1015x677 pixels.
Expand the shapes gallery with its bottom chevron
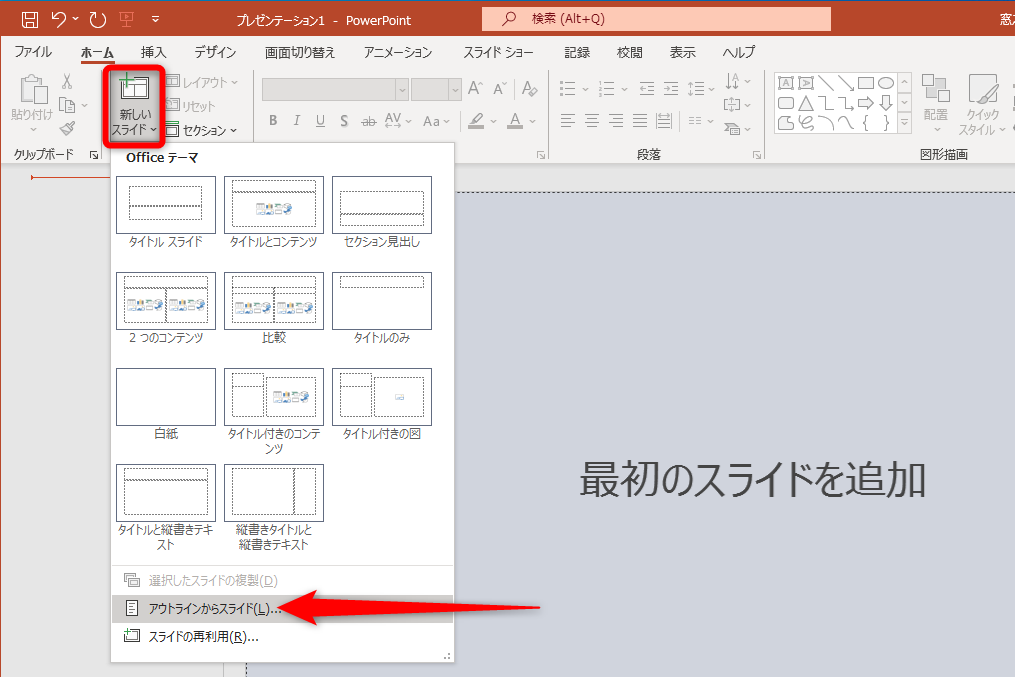click(904, 121)
